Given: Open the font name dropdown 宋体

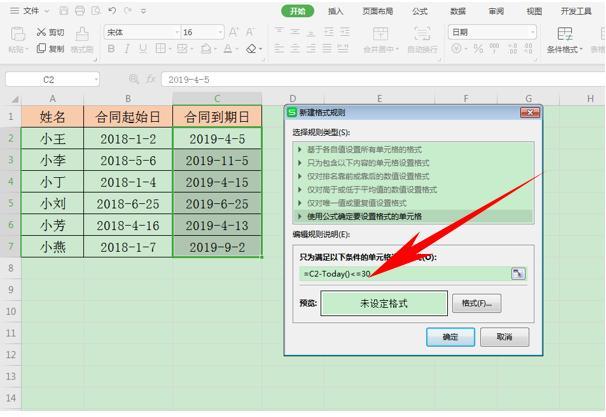Looking at the screenshot, I should 142,32.
